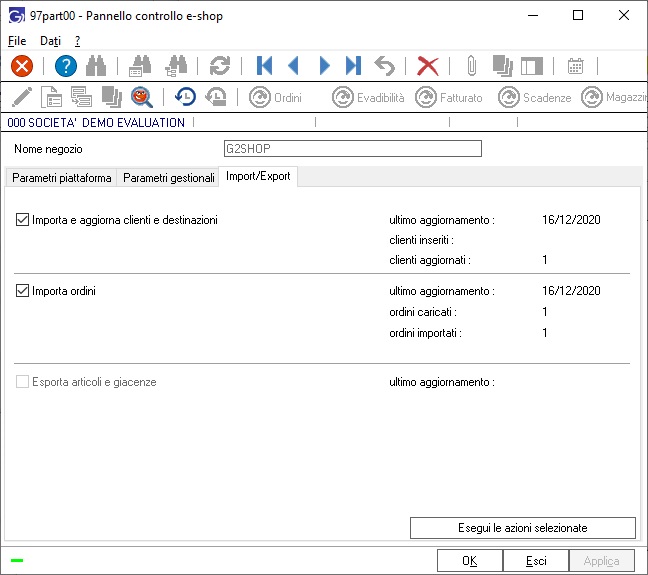This screenshot has width=648, height=575.
Task: Click the 16/12/2020 date beside Importa ordini
Action: coord(571,291)
